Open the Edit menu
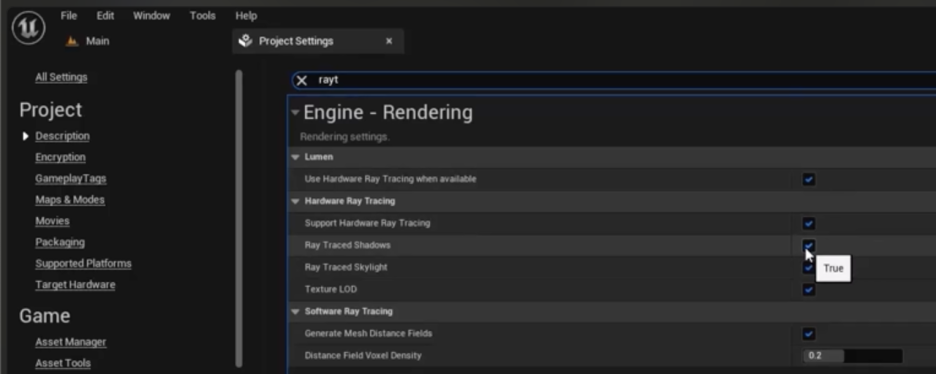Screen dimensions: 936x374 coord(106,16)
